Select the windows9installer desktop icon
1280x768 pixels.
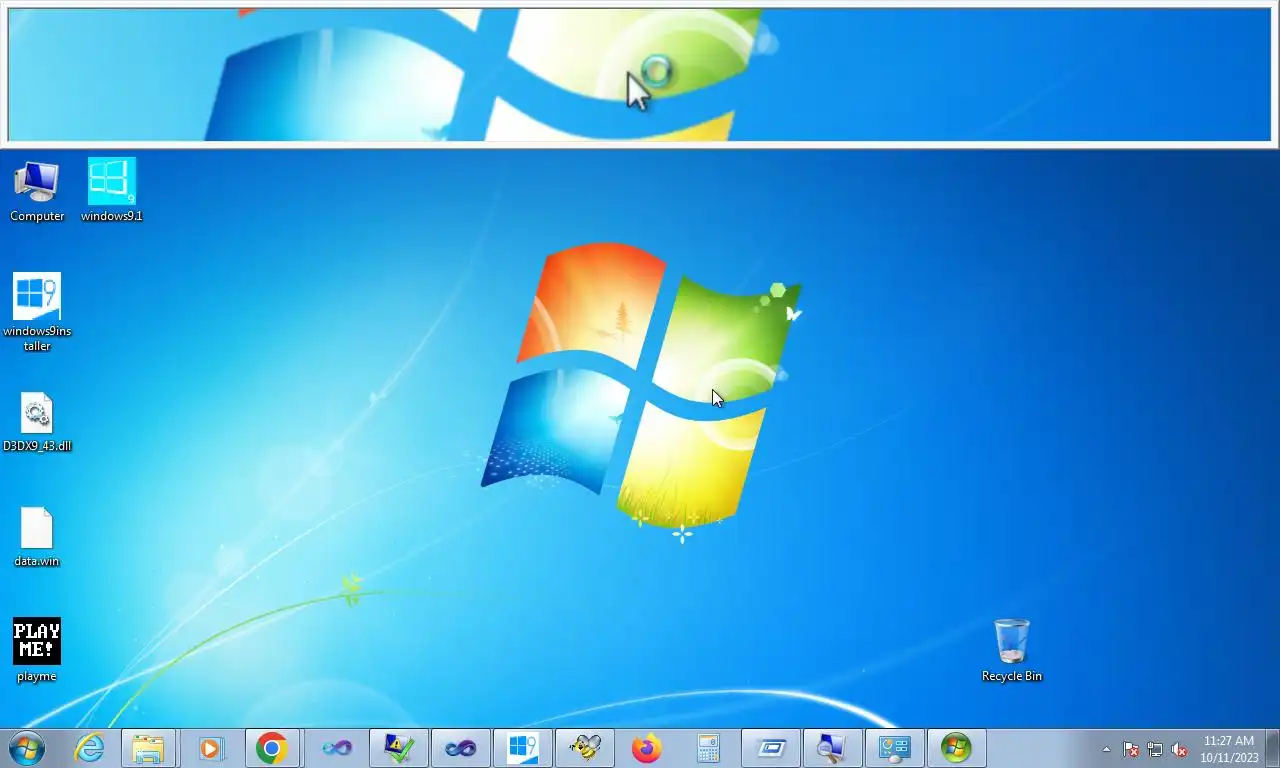point(37,312)
